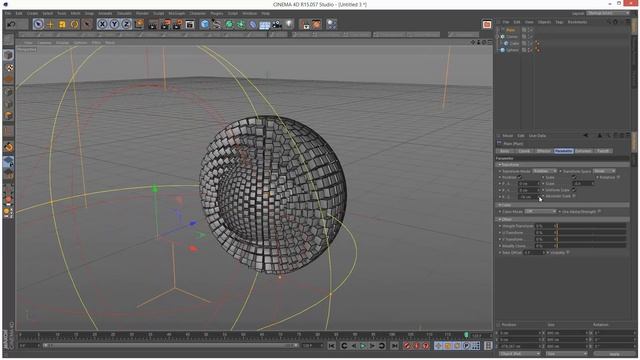Image resolution: width=640 pixels, height=360 pixels.
Task: Click the Apply button
Action: click(614, 354)
